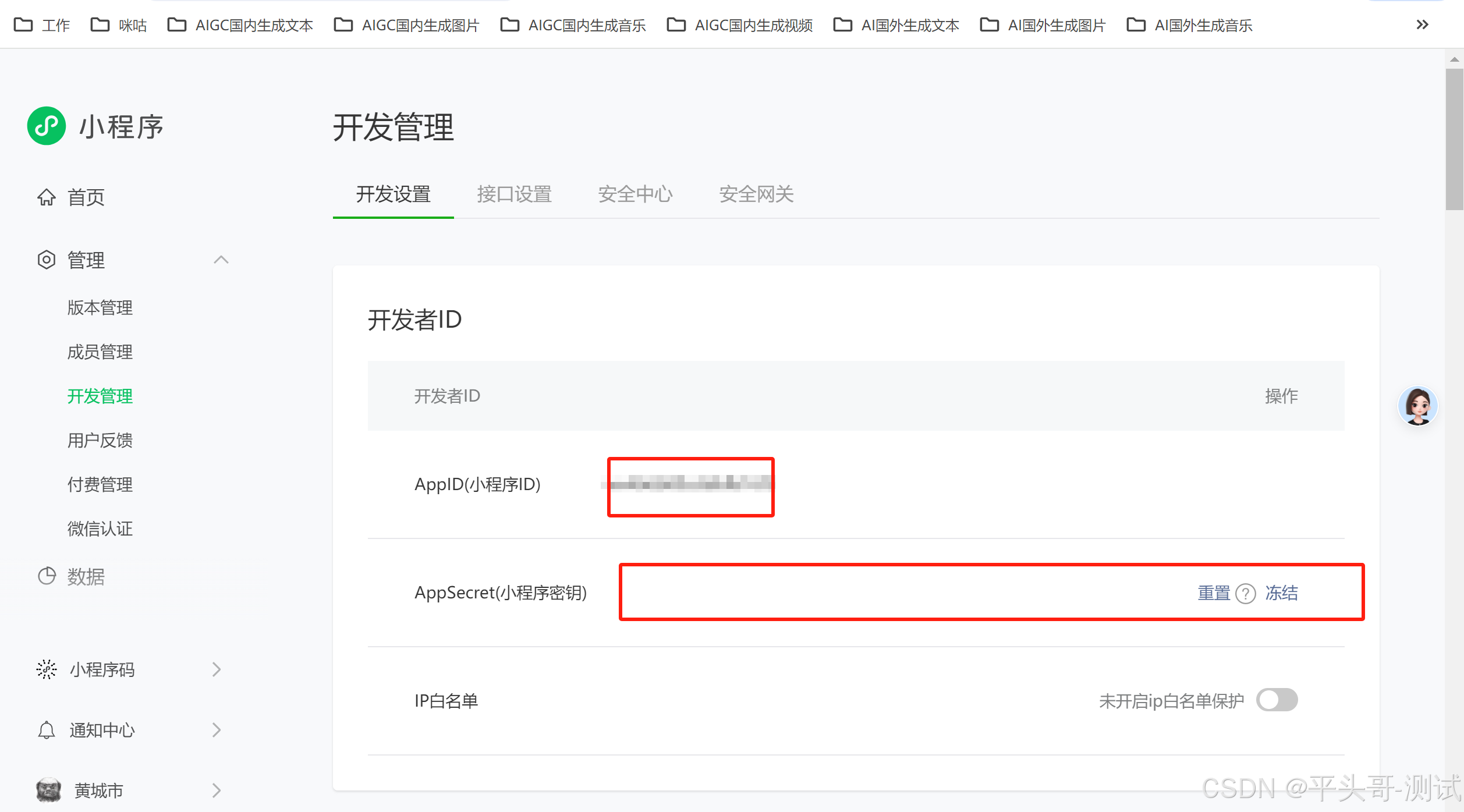Collapse the 管理 menu section

(221, 260)
